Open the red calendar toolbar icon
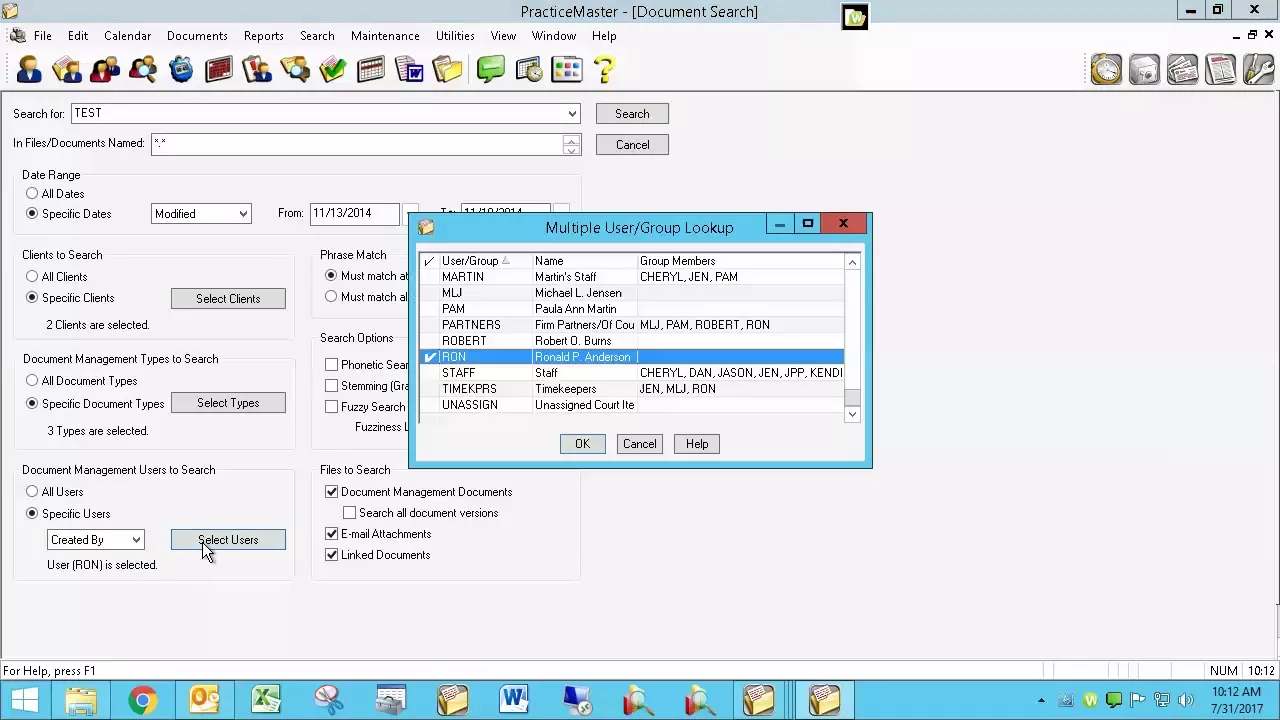1280x720 pixels. coord(219,69)
